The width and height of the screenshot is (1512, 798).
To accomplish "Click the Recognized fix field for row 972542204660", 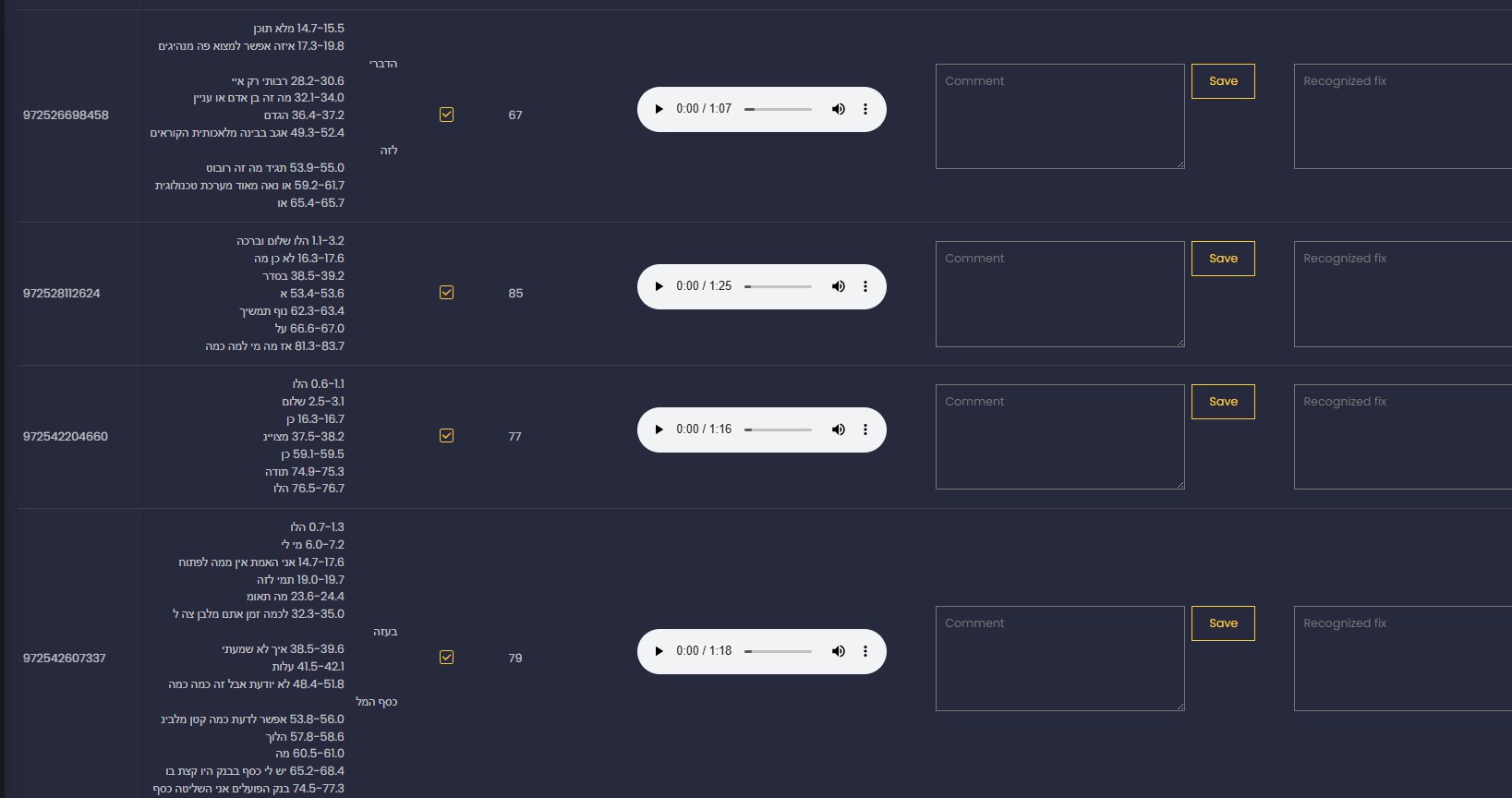I will [x=1402, y=437].
